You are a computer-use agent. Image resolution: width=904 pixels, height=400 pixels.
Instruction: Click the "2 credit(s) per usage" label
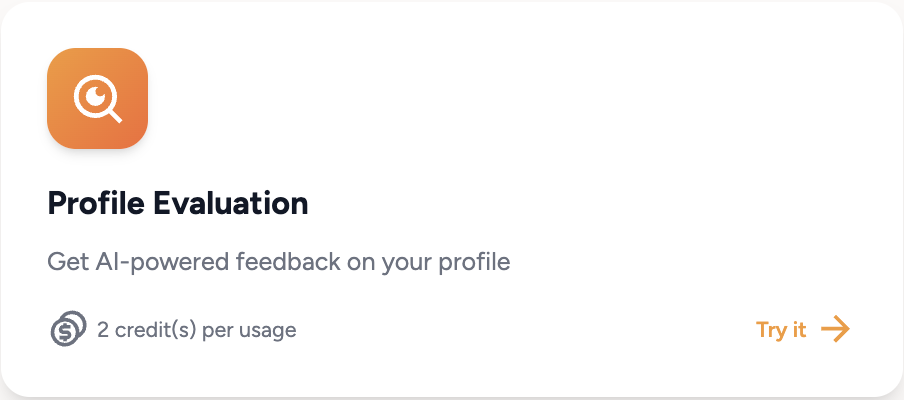point(196,329)
